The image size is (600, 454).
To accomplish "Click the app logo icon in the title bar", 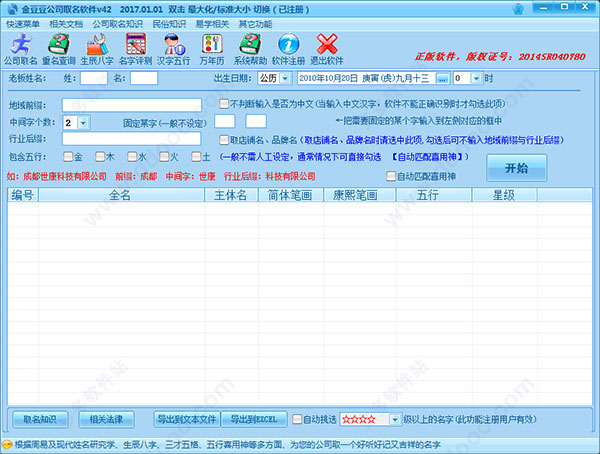I will click(12, 9).
